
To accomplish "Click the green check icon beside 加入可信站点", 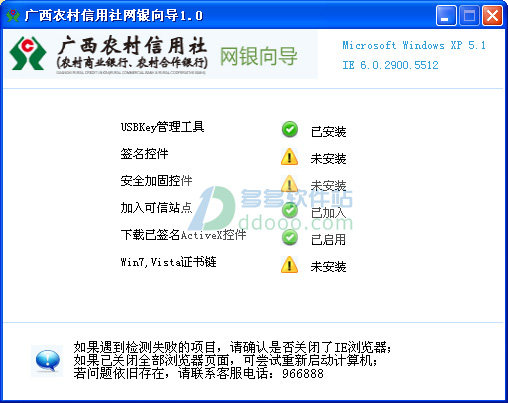I will 290,210.
